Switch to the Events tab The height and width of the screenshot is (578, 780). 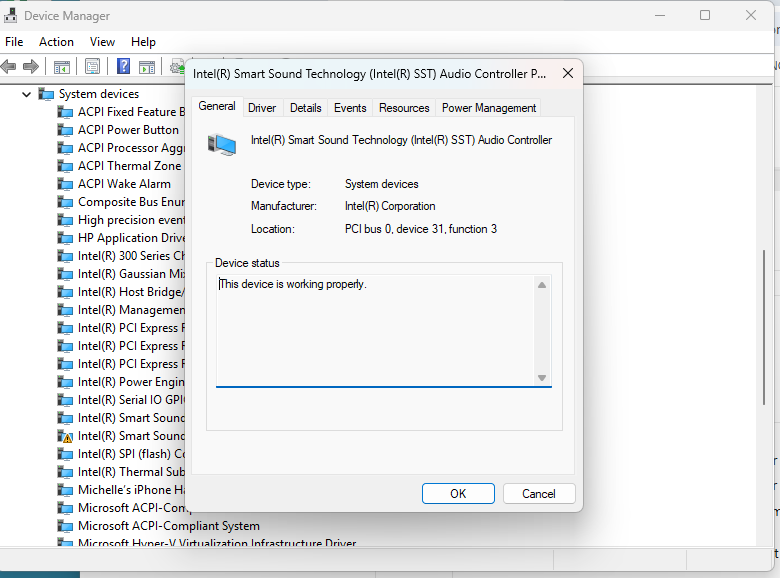[350, 108]
